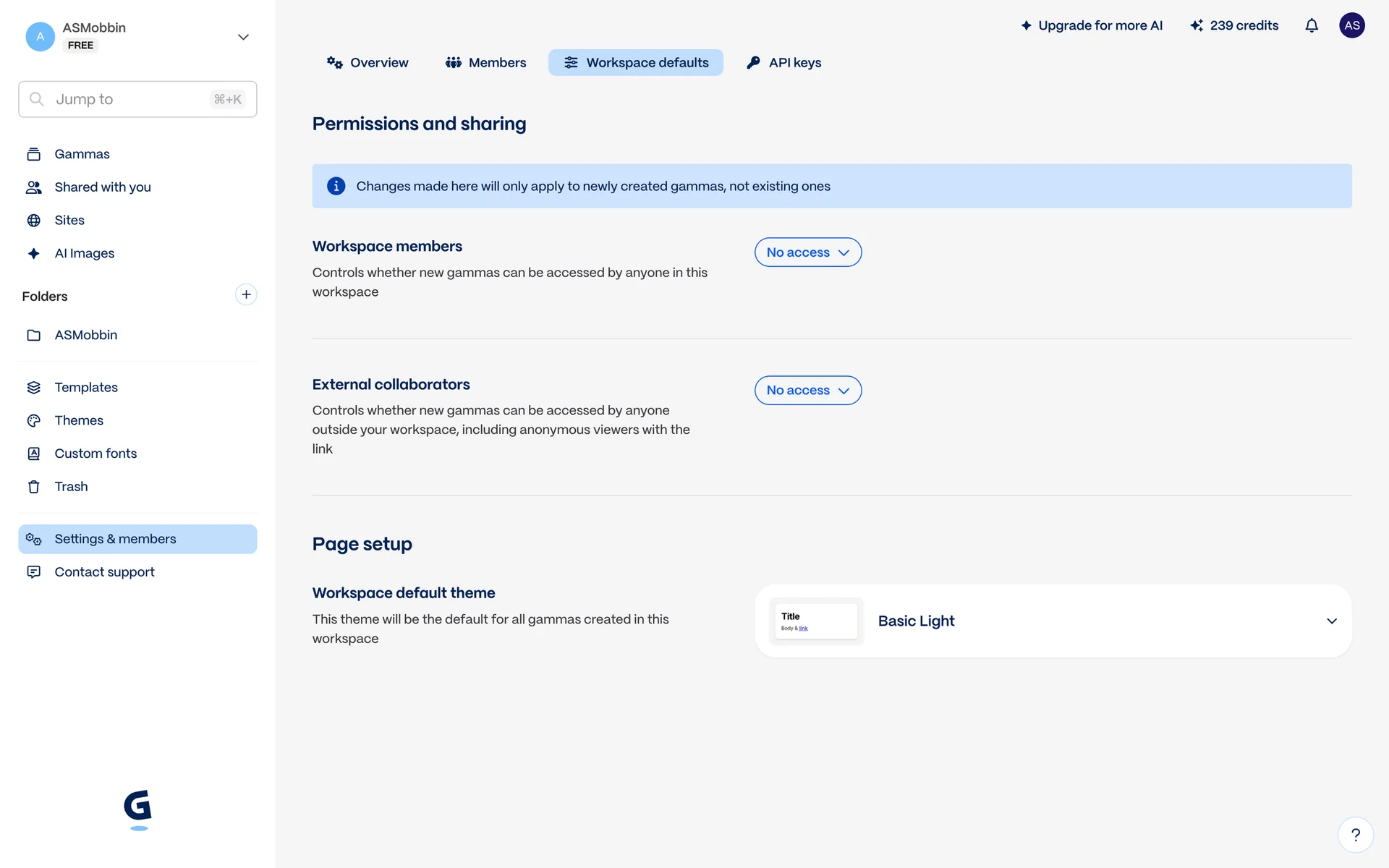This screenshot has height=868, width=1389.
Task: Click Upgrade for more AI
Action: click(x=1091, y=25)
